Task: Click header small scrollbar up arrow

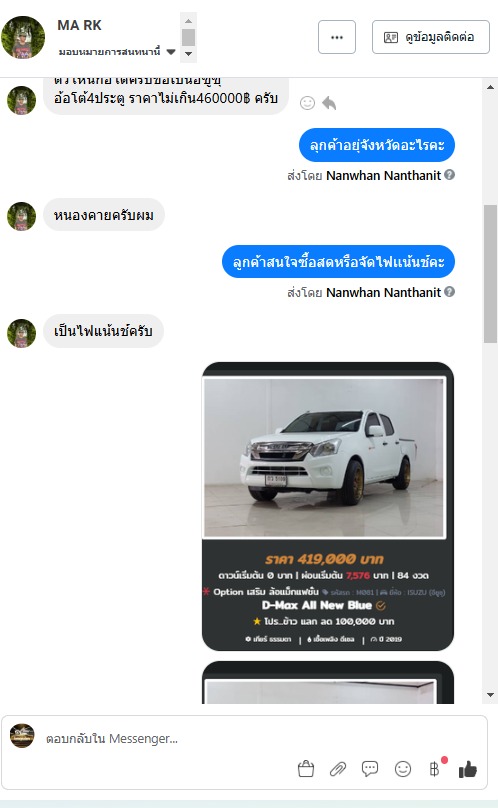Action: tap(188, 21)
